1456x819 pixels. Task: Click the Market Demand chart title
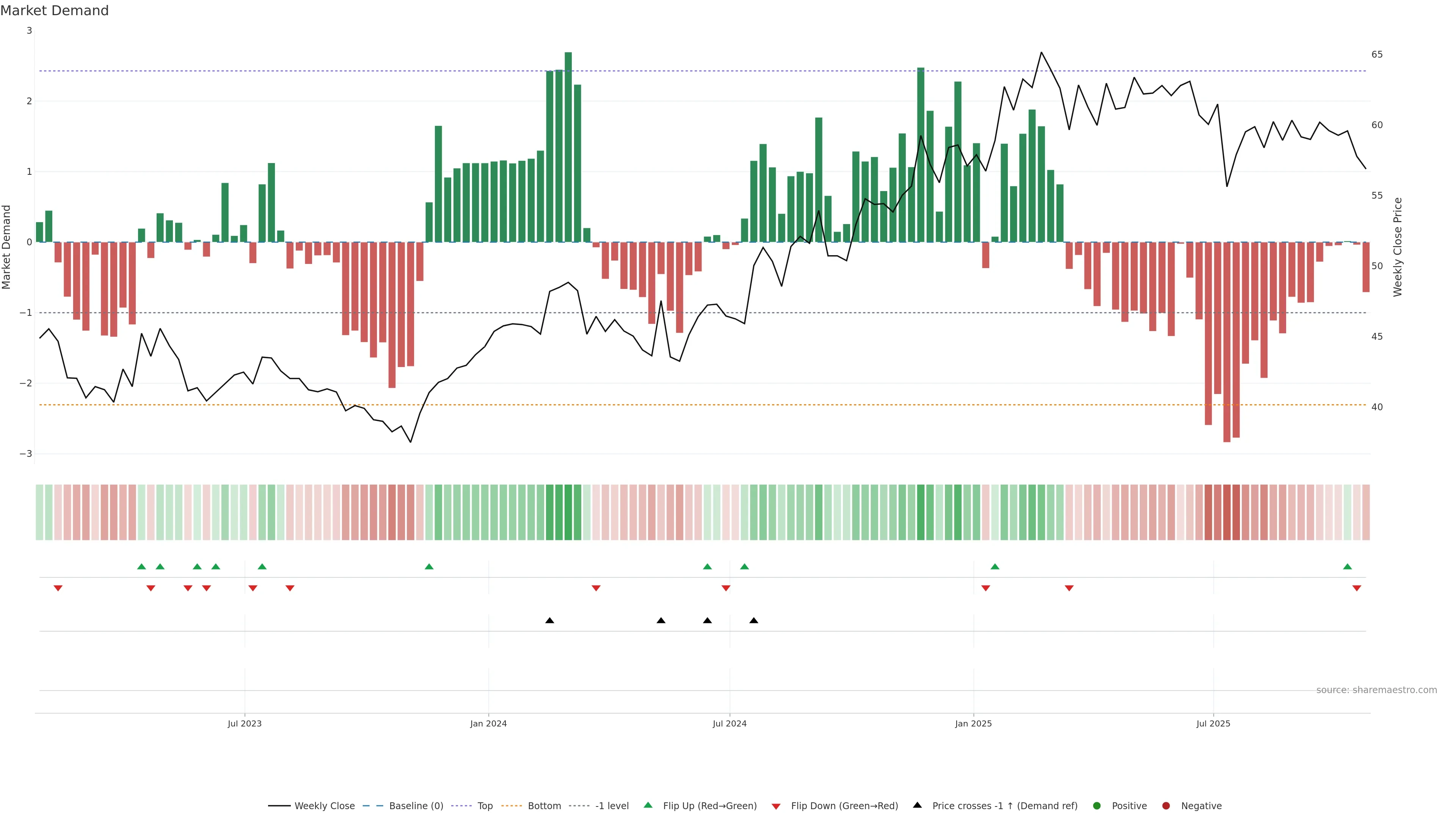(x=54, y=11)
